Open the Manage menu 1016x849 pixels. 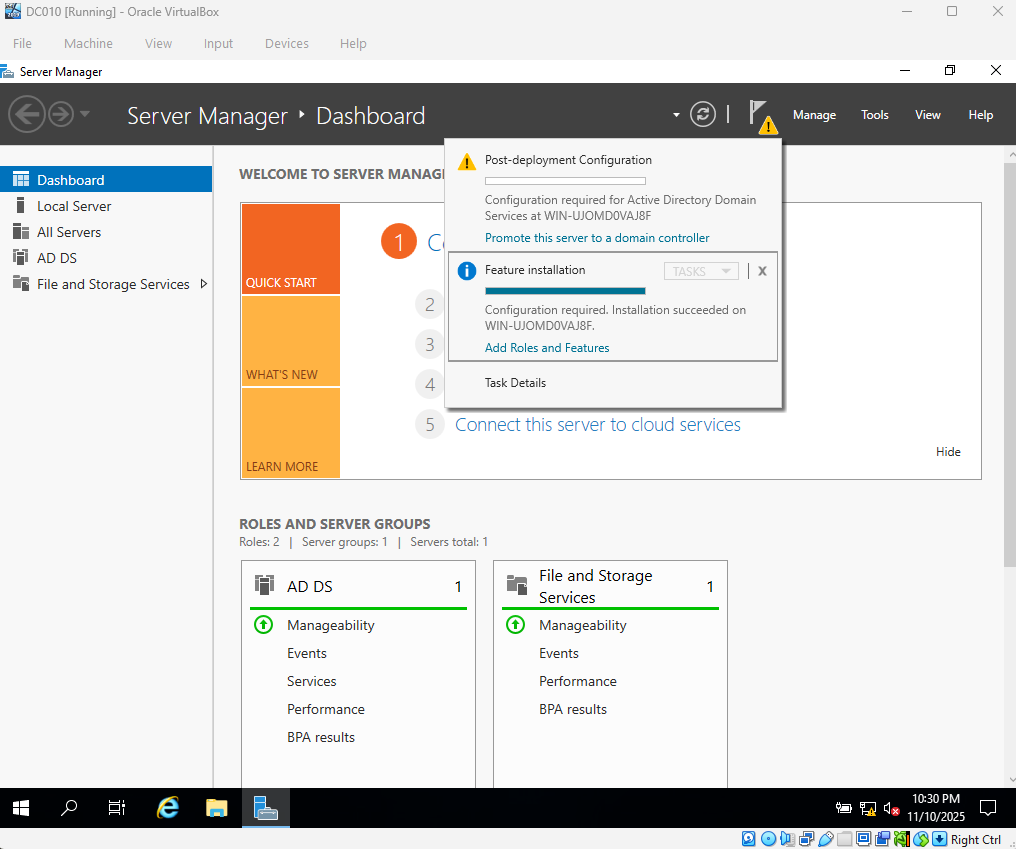[x=813, y=114]
